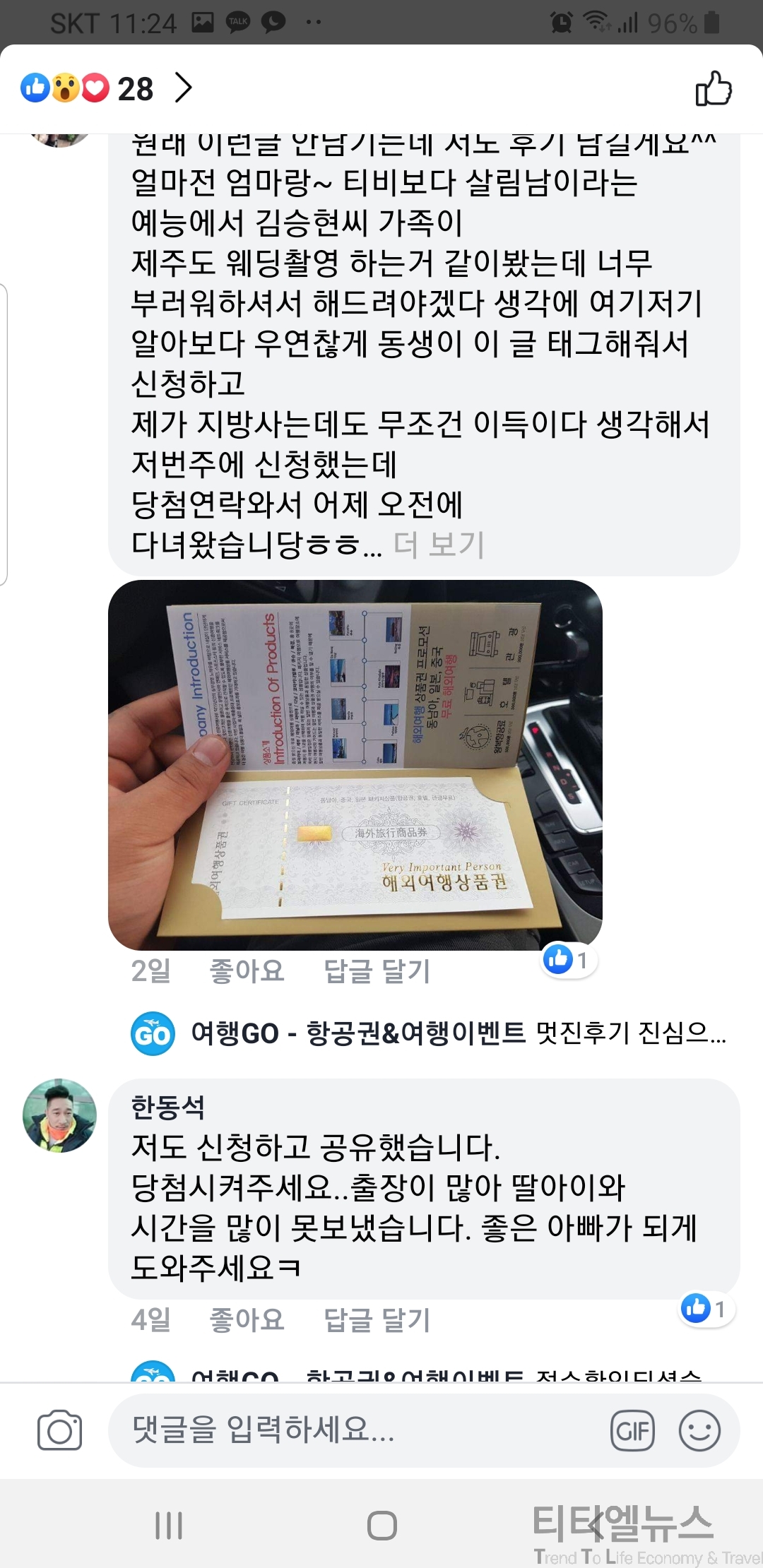This screenshot has height=1568, width=763.
Task: Open the gift certificate photo in comment
Action: [355, 765]
